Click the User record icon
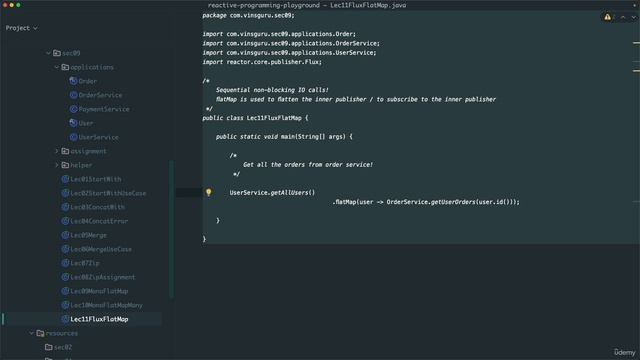The image size is (640, 360). click(73, 123)
